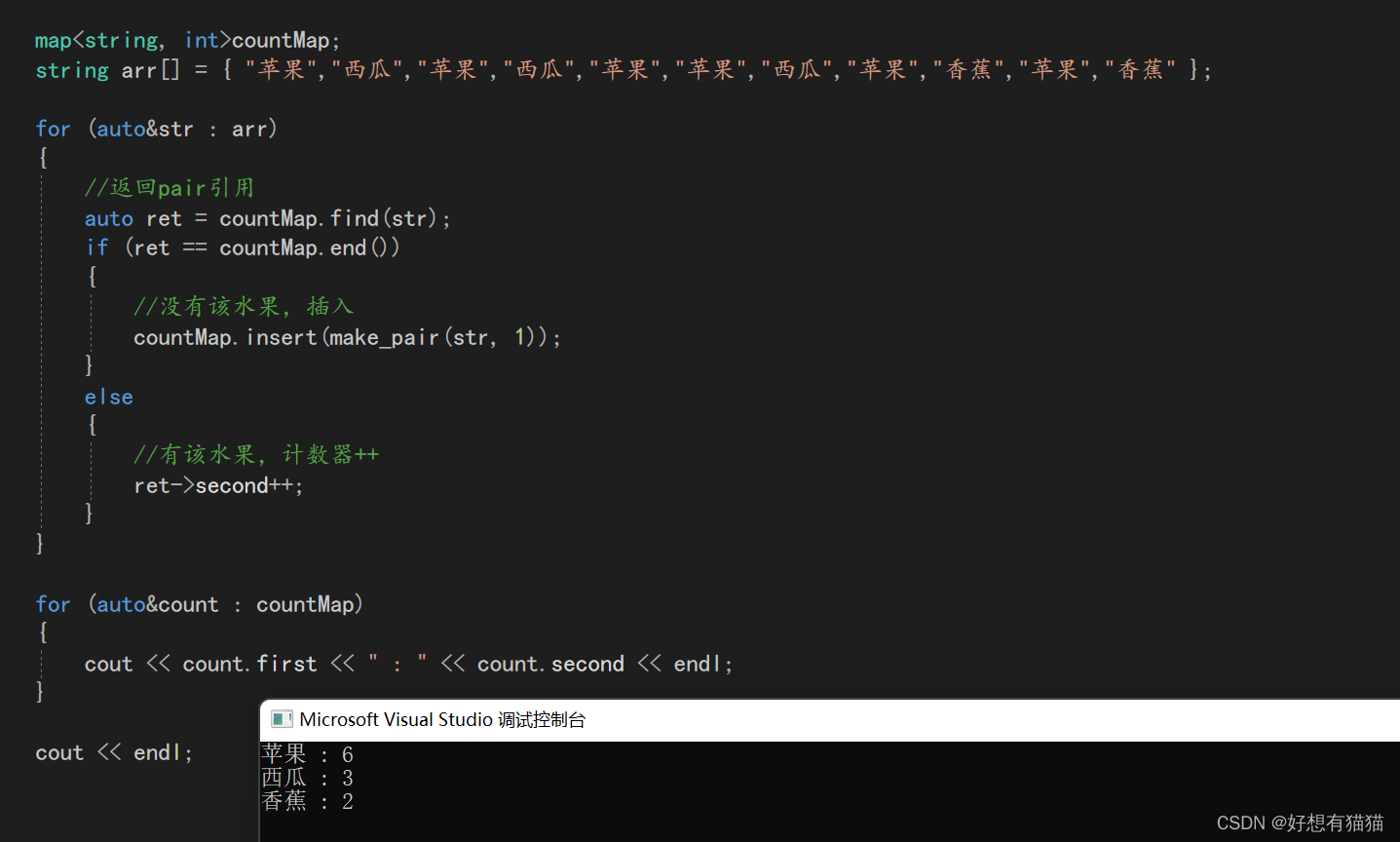Click the last array element '"香蕉"'

pyautogui.click(x=1141, y=69)
